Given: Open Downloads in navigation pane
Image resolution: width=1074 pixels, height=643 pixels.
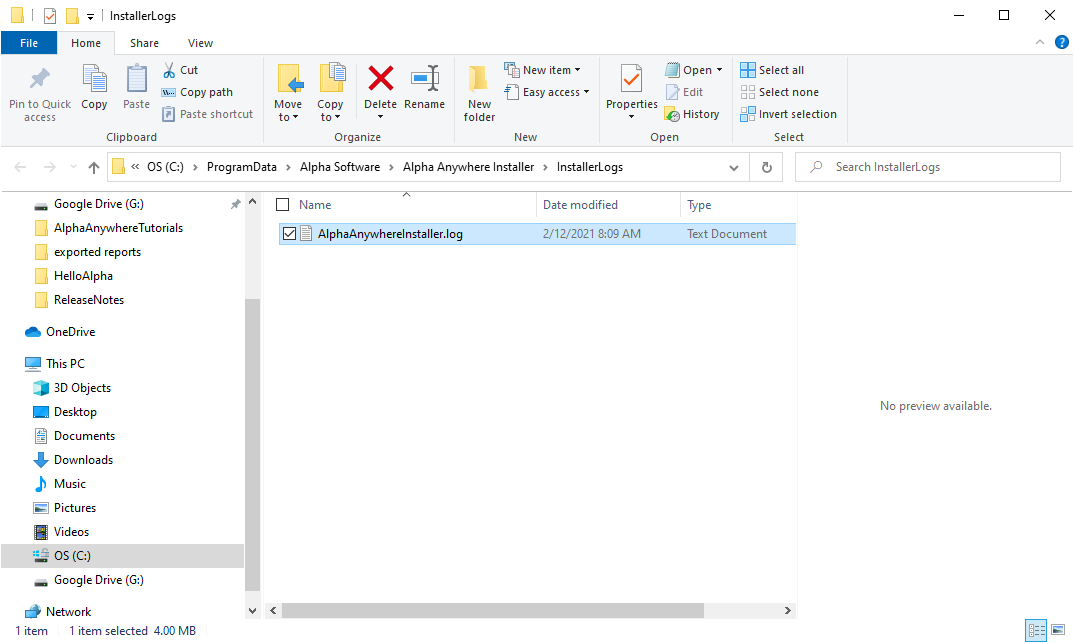Looking at the screenshot, I should 73,459.
